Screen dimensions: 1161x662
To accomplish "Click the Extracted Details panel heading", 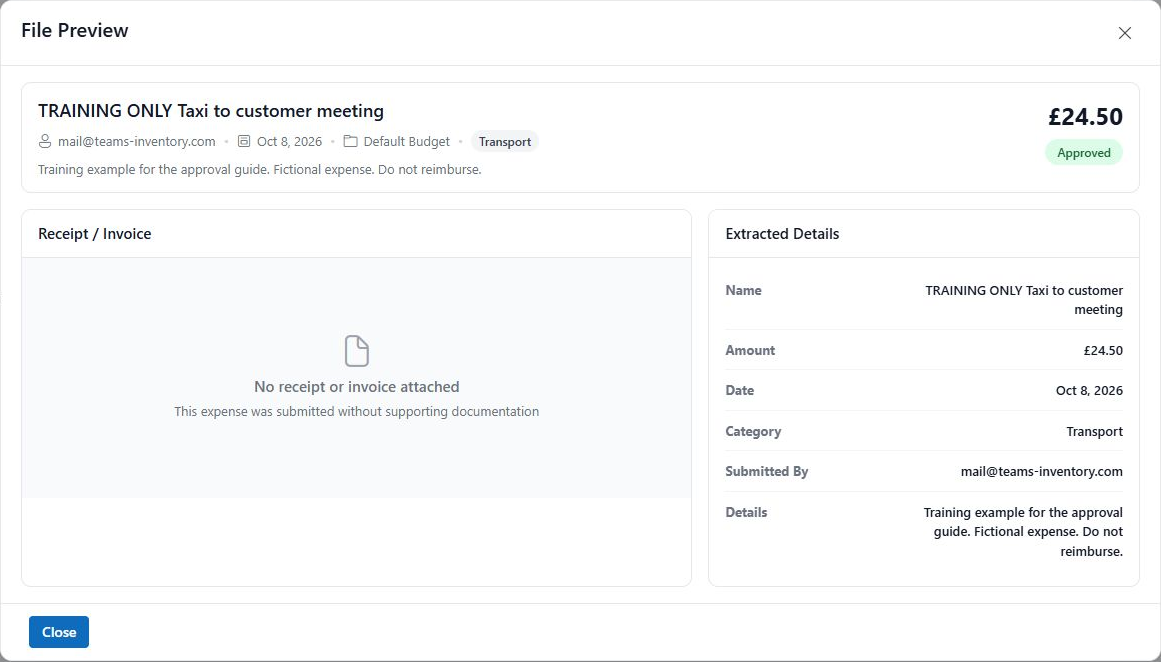I will click(x=782, y=234).
